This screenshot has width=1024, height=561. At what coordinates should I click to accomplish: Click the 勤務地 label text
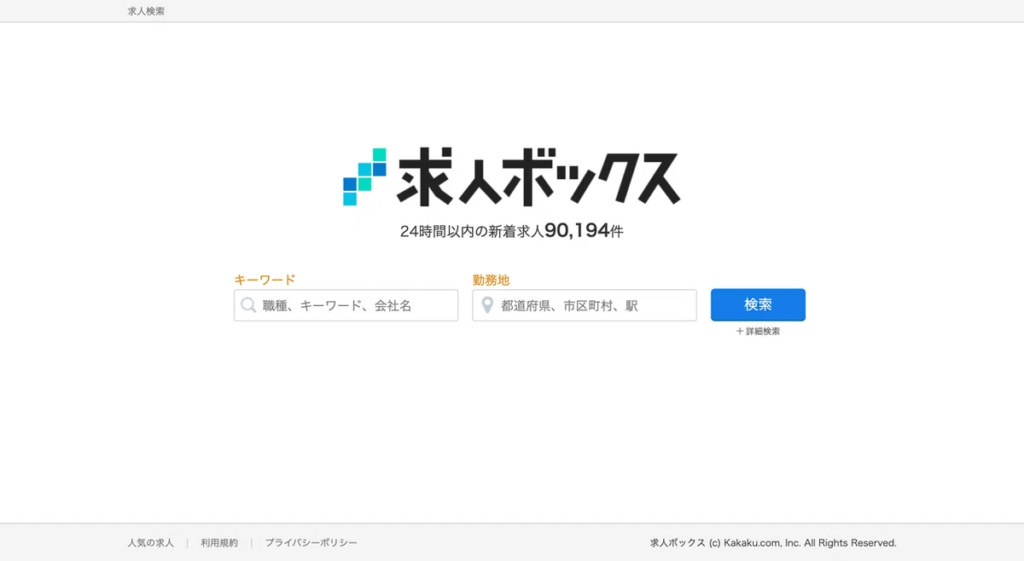click(x=490, y=280)
